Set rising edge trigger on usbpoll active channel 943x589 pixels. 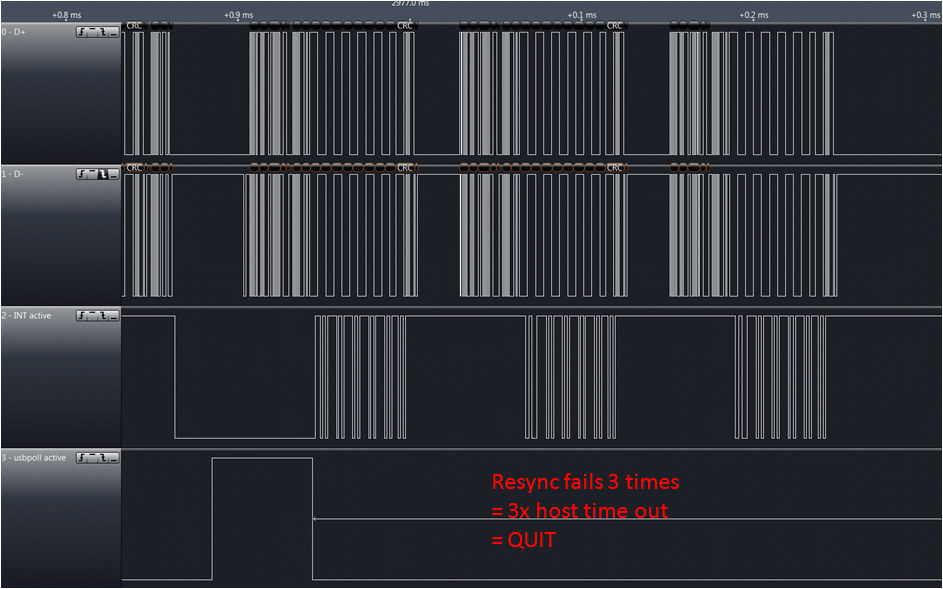pyautogui.click(x=81, y=458)
